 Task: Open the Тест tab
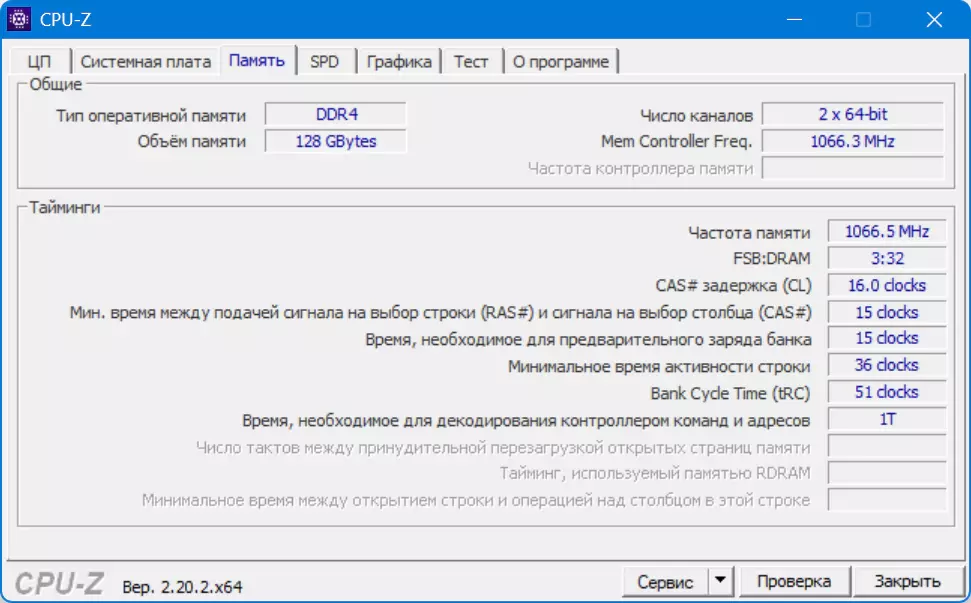coord(471,61)
